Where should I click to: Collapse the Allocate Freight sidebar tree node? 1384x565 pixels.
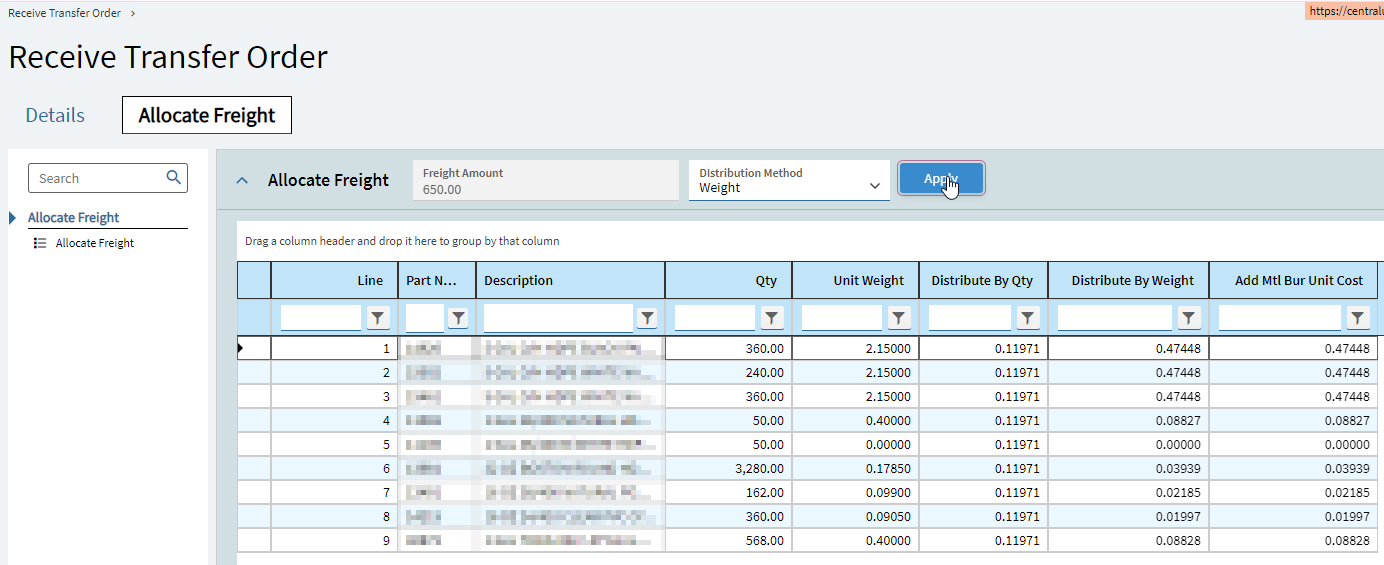(x=12, y=218)
